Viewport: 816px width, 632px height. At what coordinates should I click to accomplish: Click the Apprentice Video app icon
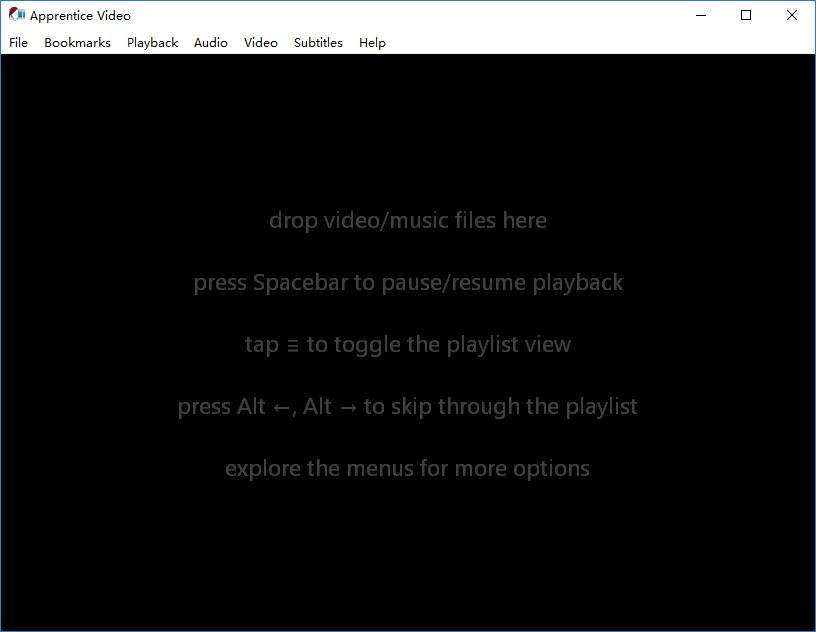tap(17, 15)
